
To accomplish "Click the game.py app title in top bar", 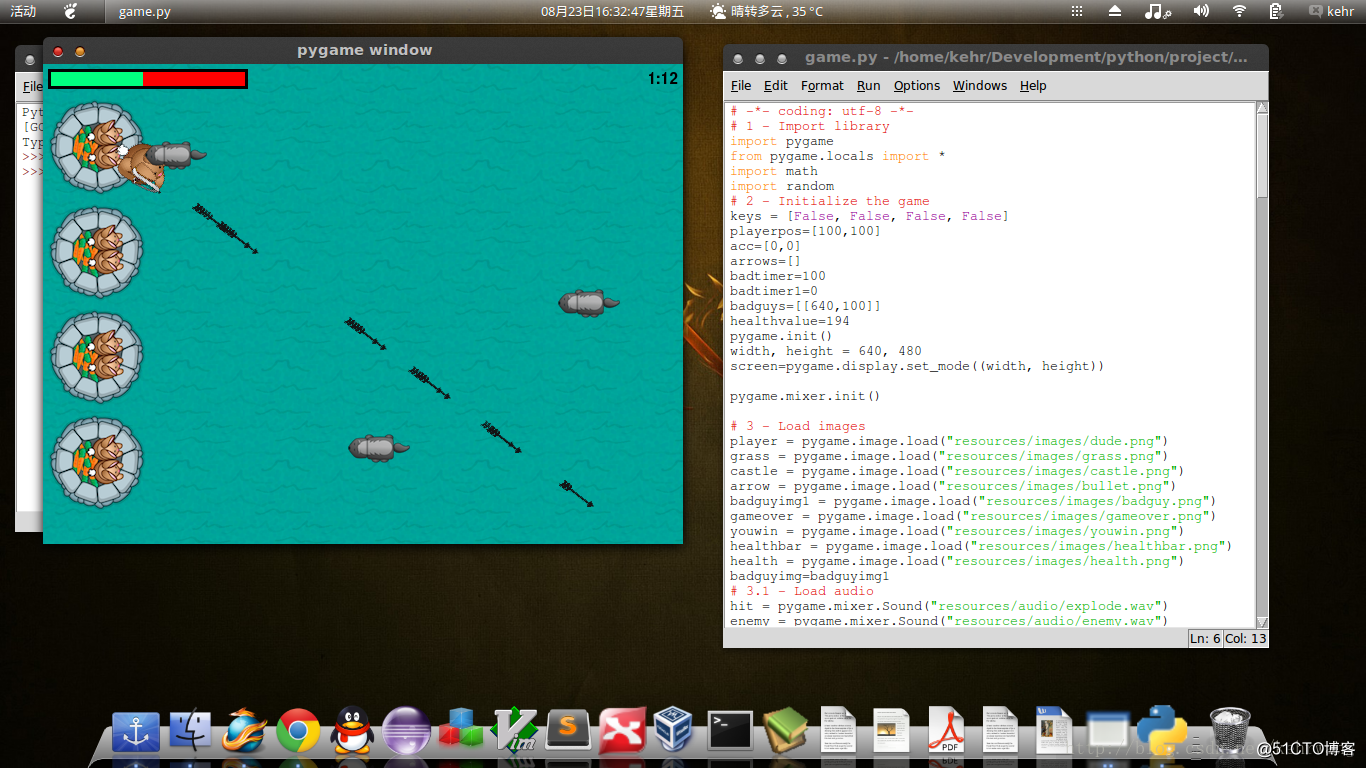I will click(144, 11).
